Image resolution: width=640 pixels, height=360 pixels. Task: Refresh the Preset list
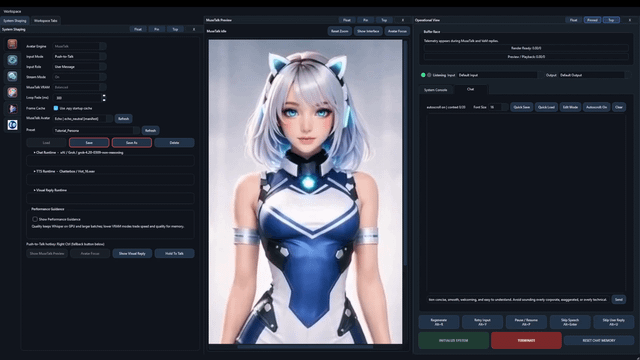(x=150, y=130)
